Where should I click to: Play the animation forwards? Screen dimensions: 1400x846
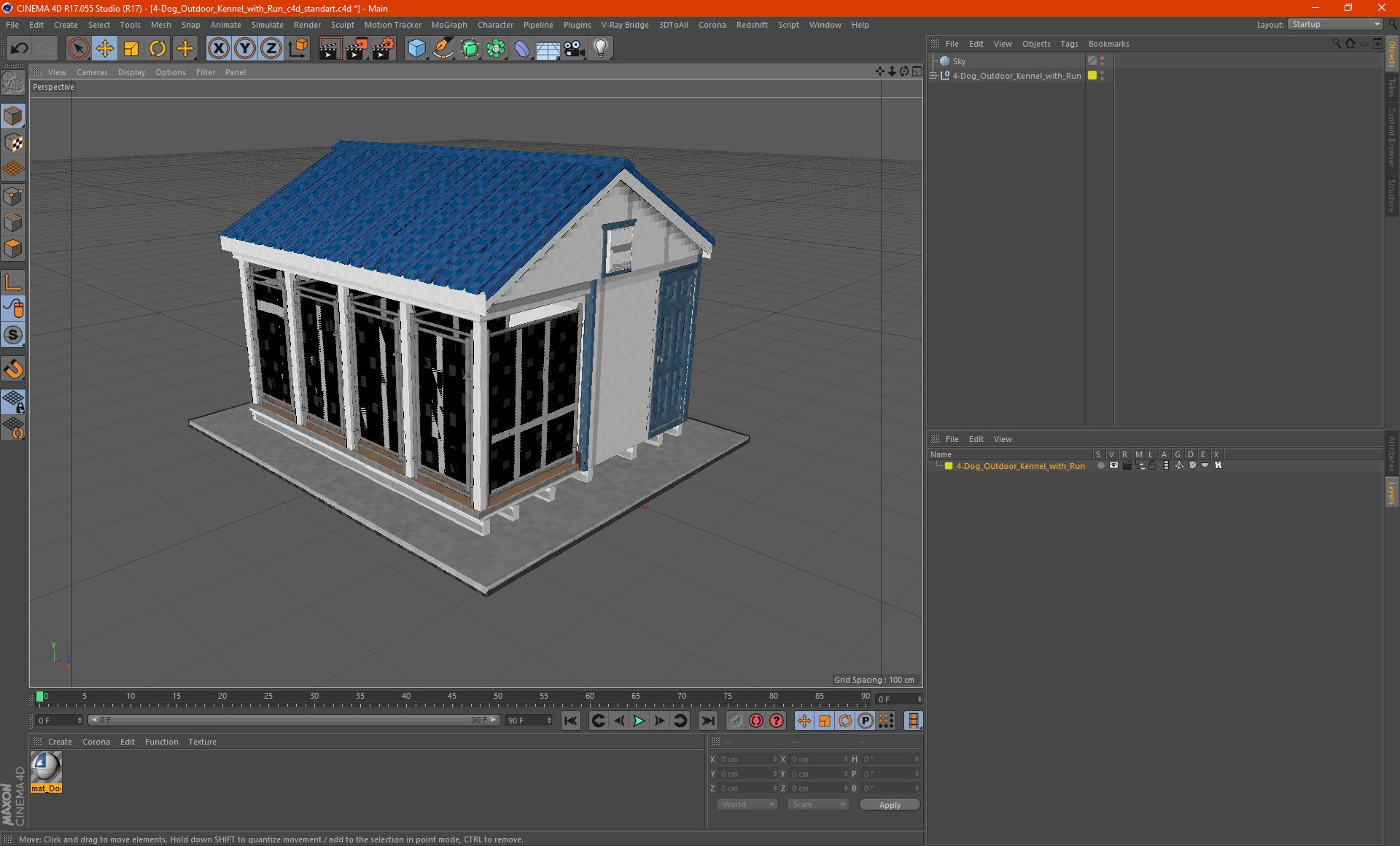click(639, 721)
